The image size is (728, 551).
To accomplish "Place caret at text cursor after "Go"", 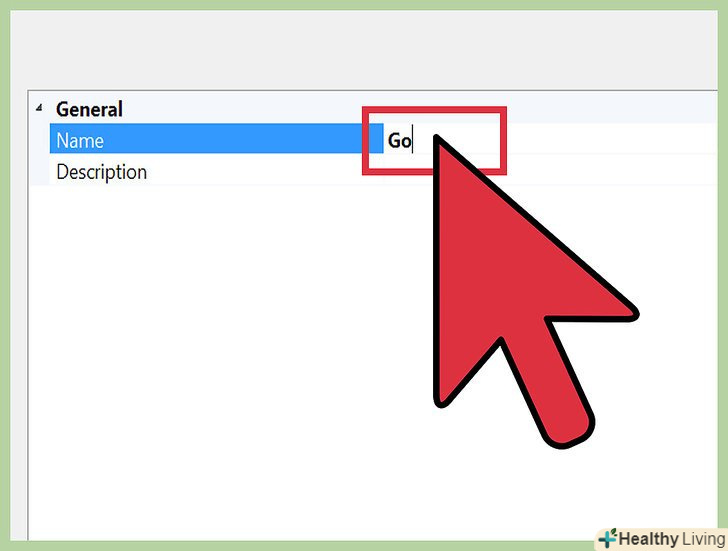I will click(x=412, y=141).
